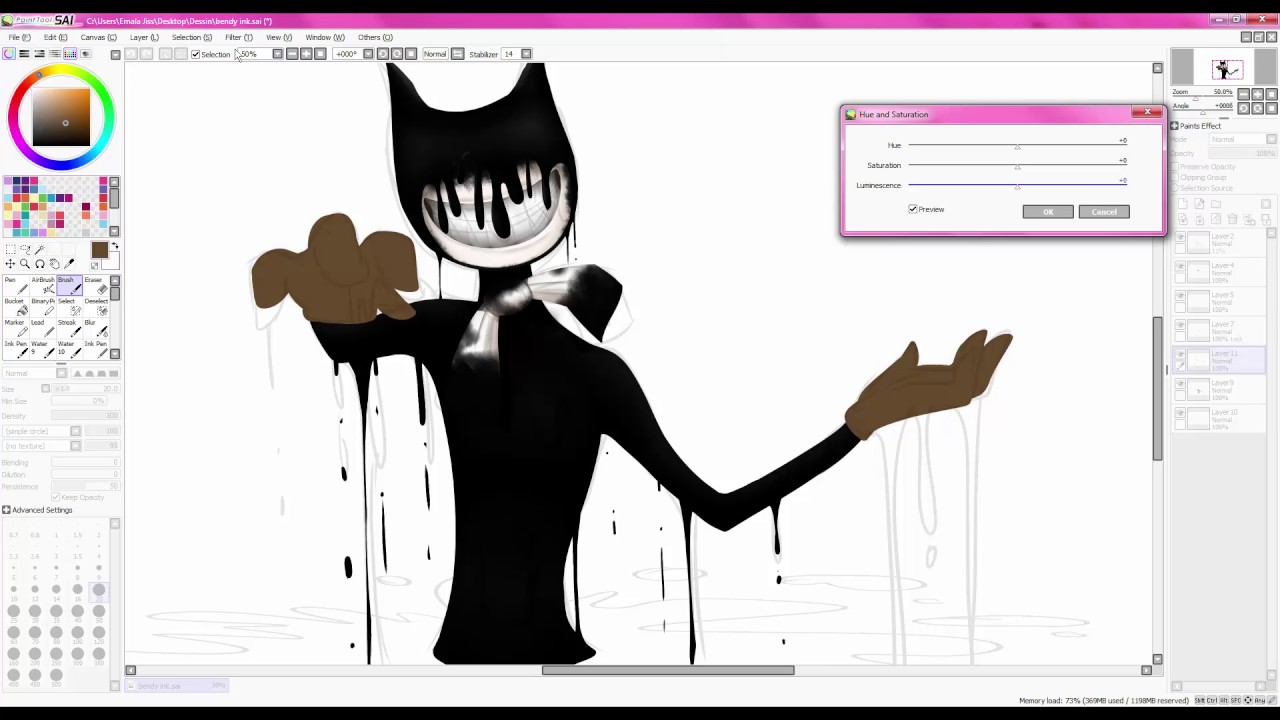The width and height of the screenshot is (1280, 720).
Task: Select the Marker tool
Action: pyautogui.click(x=15, y=327)
